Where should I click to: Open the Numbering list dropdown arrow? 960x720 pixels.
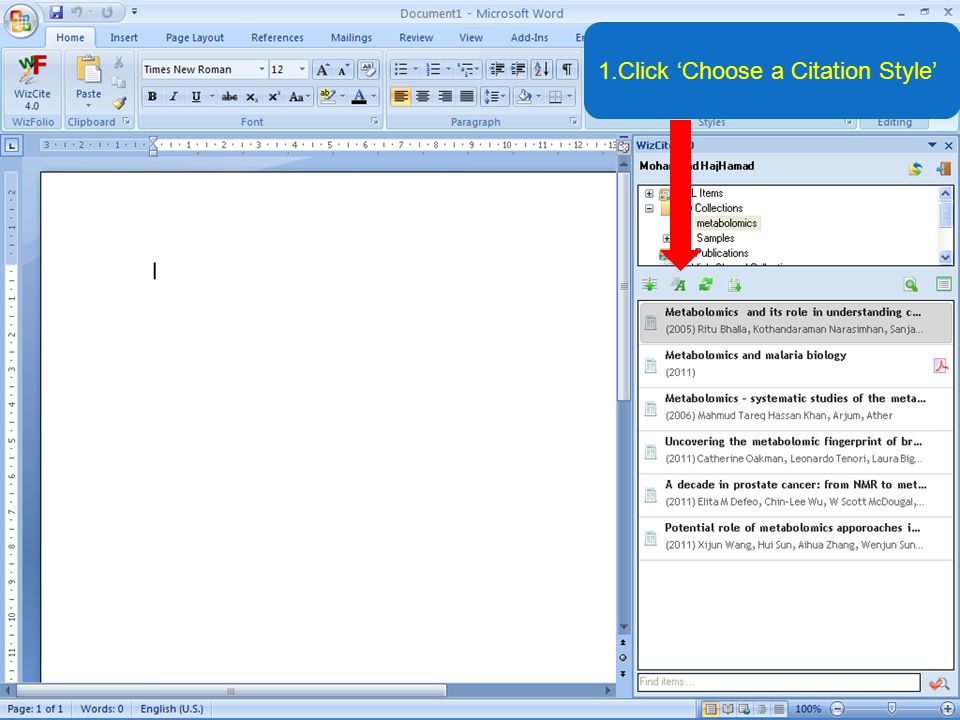coord(449,69)
